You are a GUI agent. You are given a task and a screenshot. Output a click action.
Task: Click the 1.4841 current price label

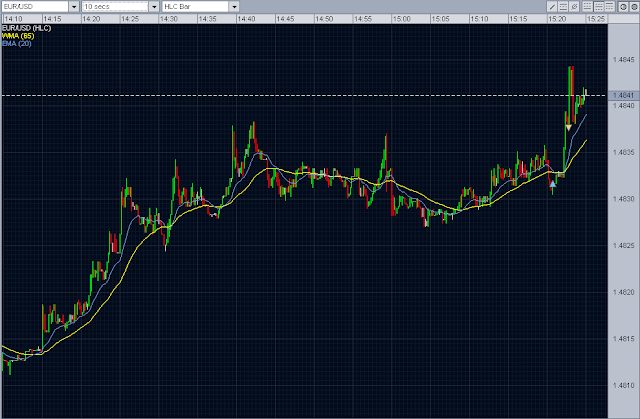pyautogui.click(x=623, y=95)
